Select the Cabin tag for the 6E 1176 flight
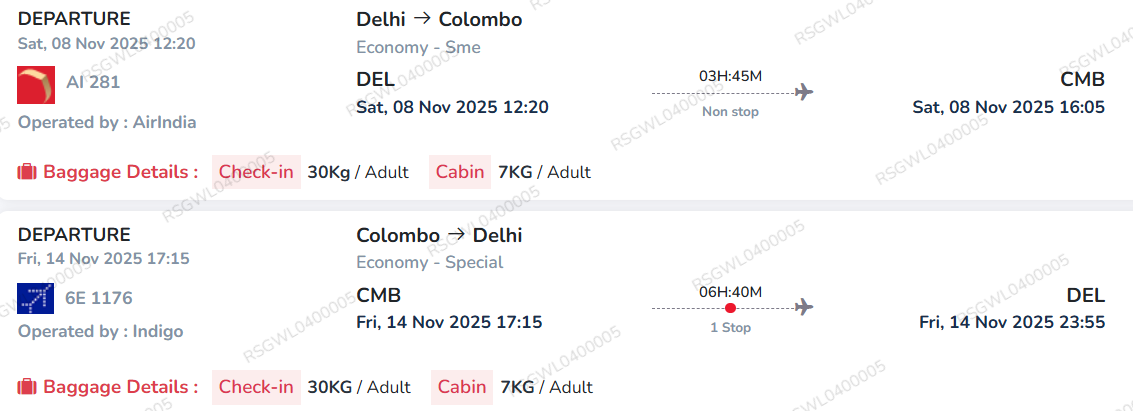The height and width of the screenshot is (411, 1133). (462, 387)
